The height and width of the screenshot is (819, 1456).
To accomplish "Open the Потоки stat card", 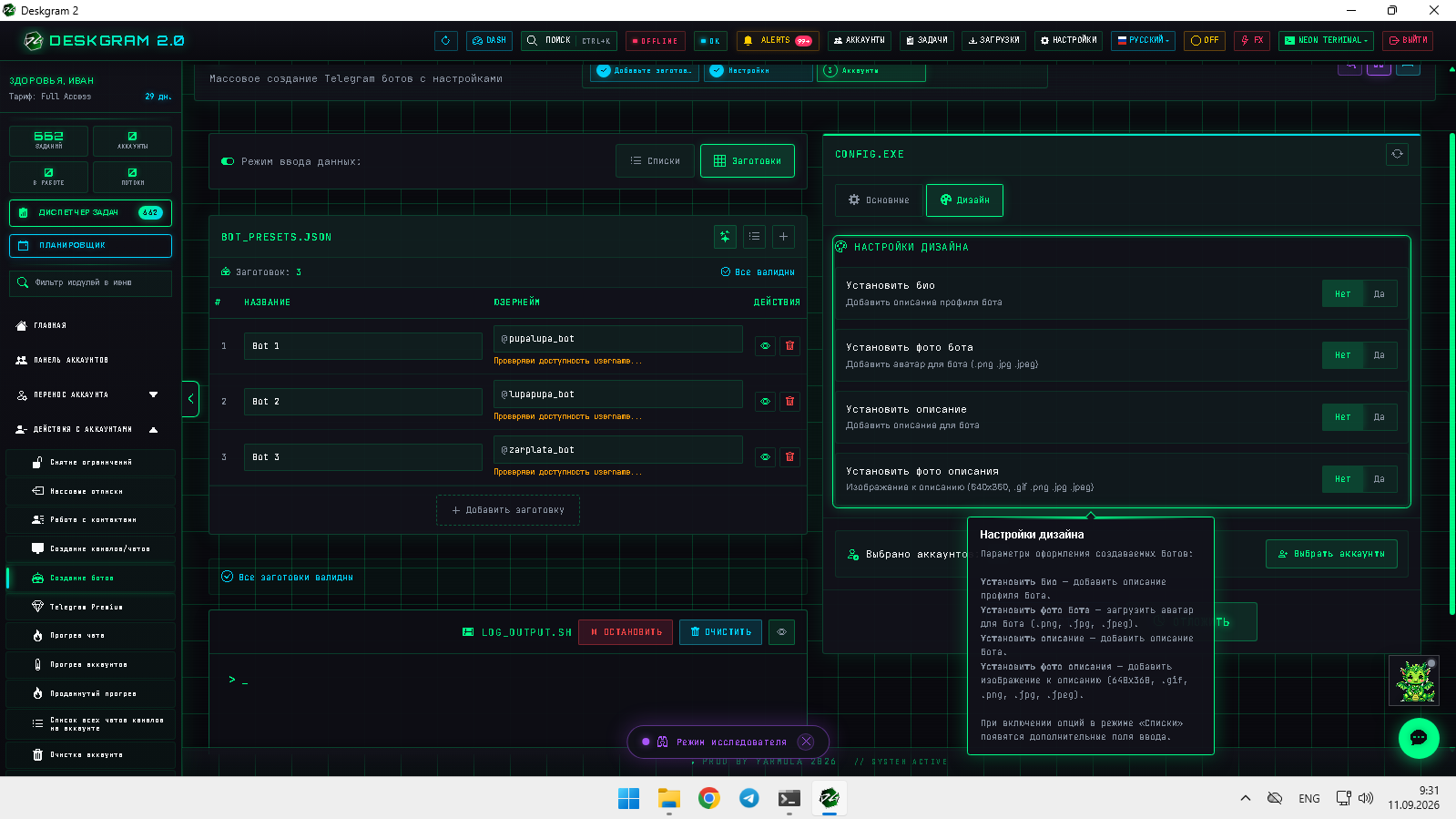I will pyautogui.click(x=132, y=177).
